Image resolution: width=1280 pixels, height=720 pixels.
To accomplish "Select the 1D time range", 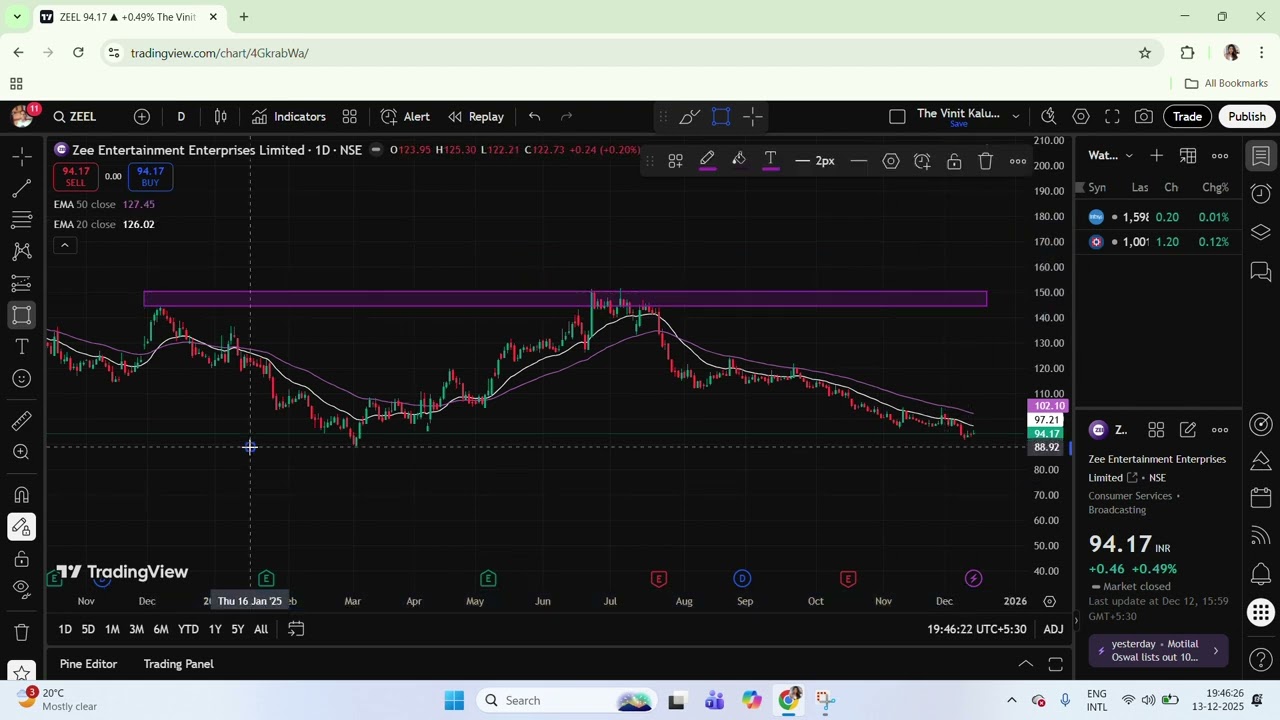I will [x=65, y=629].
